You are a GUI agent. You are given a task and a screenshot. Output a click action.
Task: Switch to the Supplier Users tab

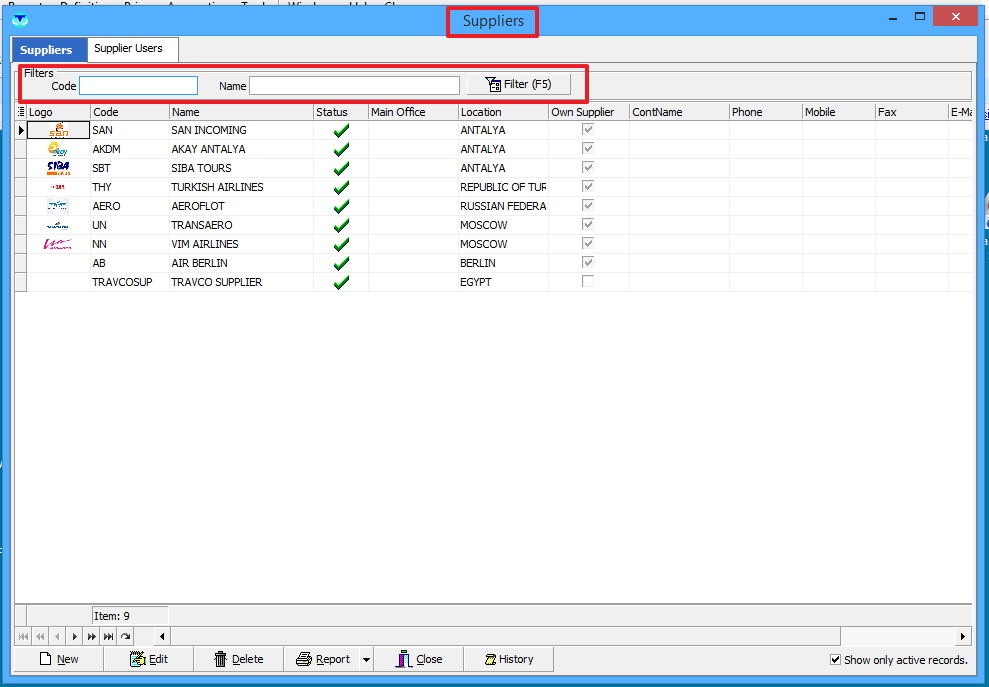[x=128, y=49]
